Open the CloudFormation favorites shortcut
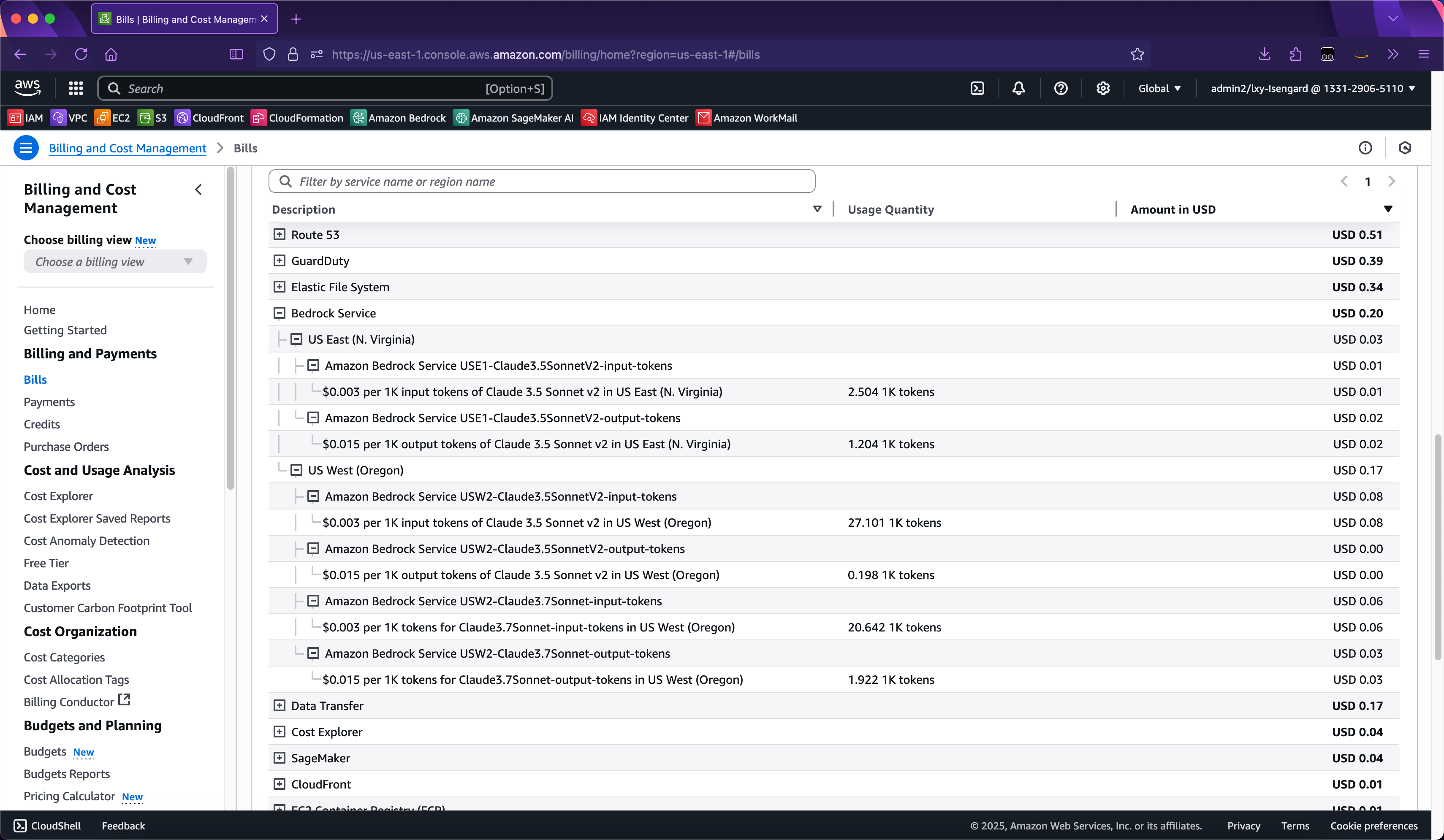 pyautogui.click(x=297, y=118)
